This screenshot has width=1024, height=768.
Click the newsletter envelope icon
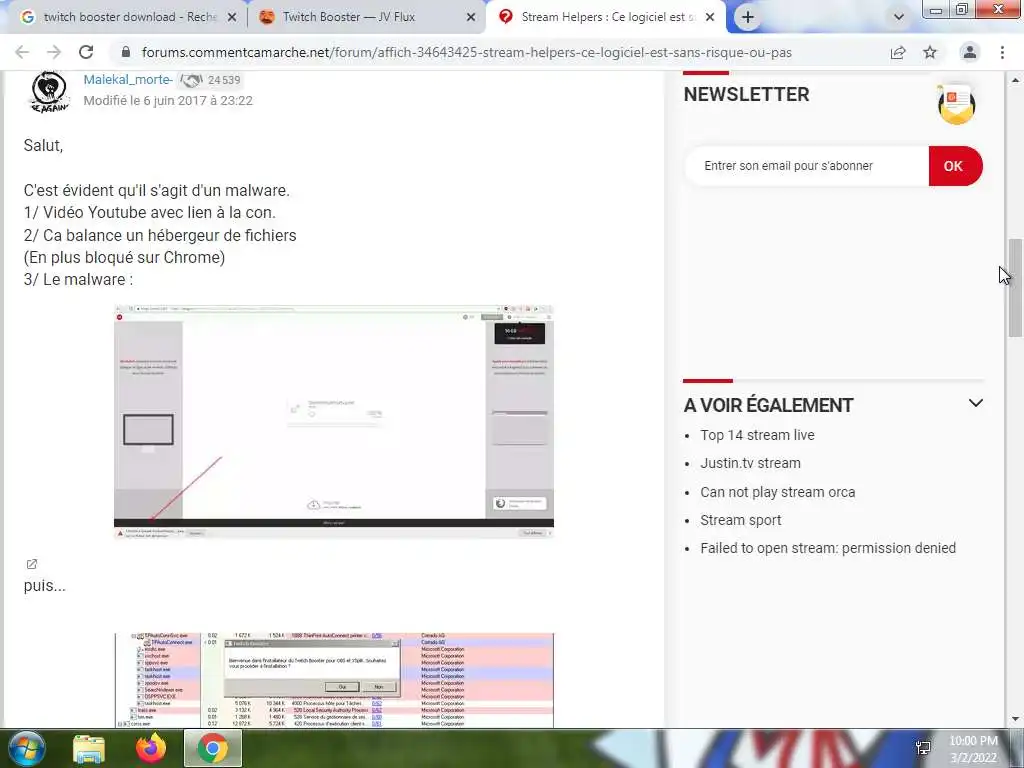point(956,104)
